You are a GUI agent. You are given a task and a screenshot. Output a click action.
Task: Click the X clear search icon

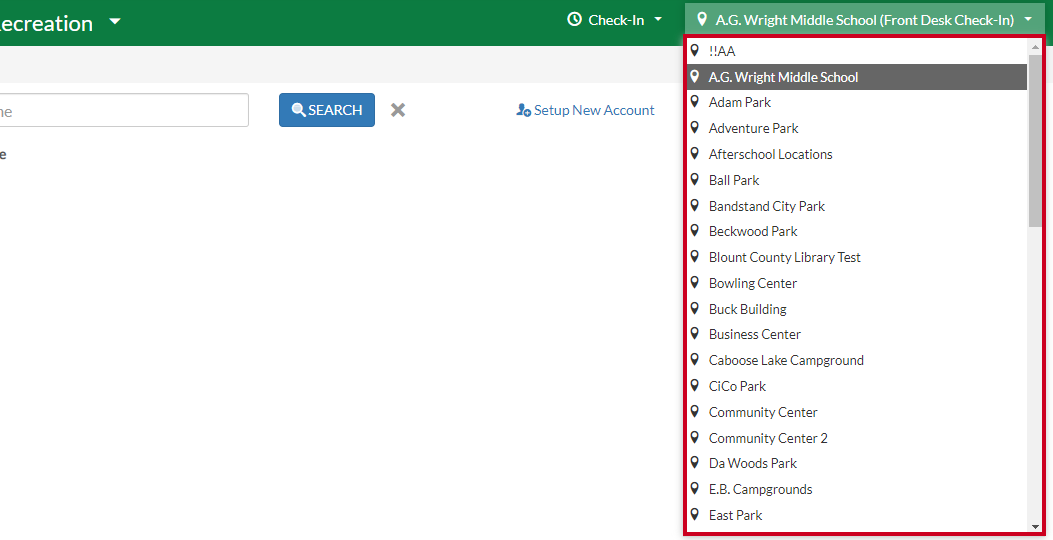398,110
